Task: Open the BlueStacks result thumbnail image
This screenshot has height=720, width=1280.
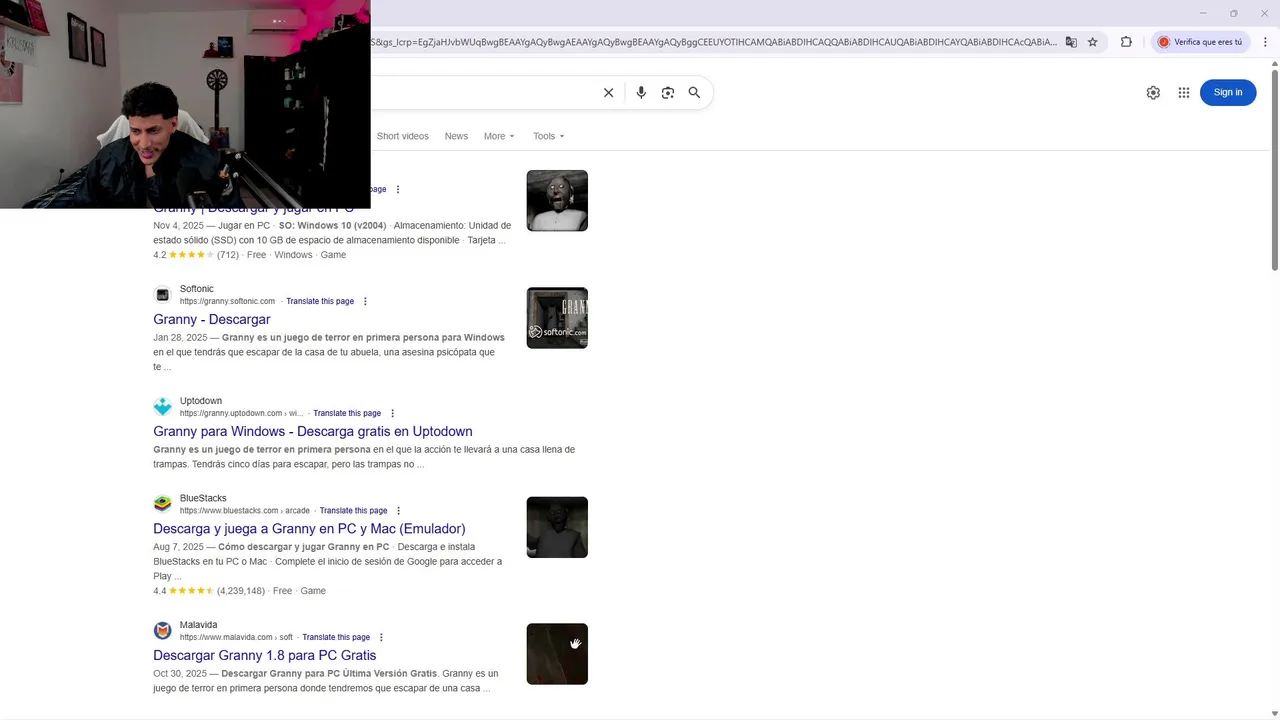Action: 557,527
